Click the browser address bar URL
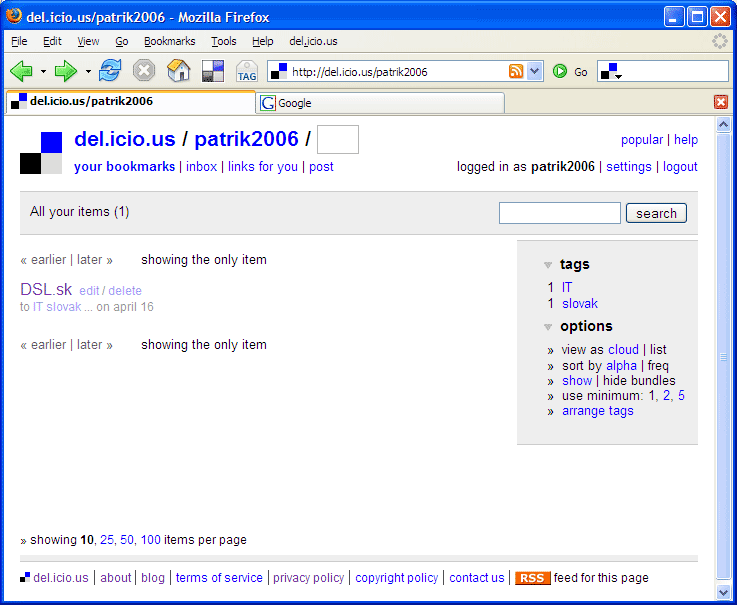 (360, 72)
